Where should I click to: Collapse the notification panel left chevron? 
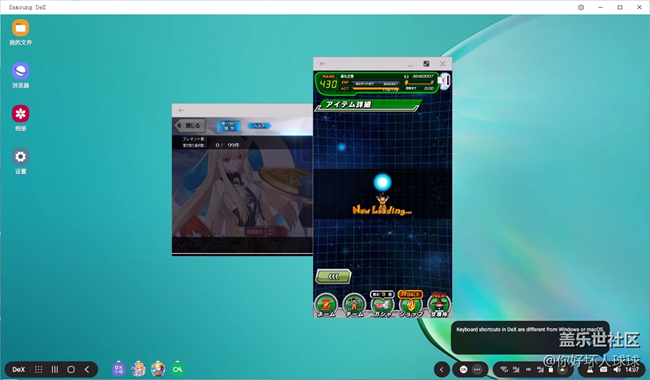[442, 369]
